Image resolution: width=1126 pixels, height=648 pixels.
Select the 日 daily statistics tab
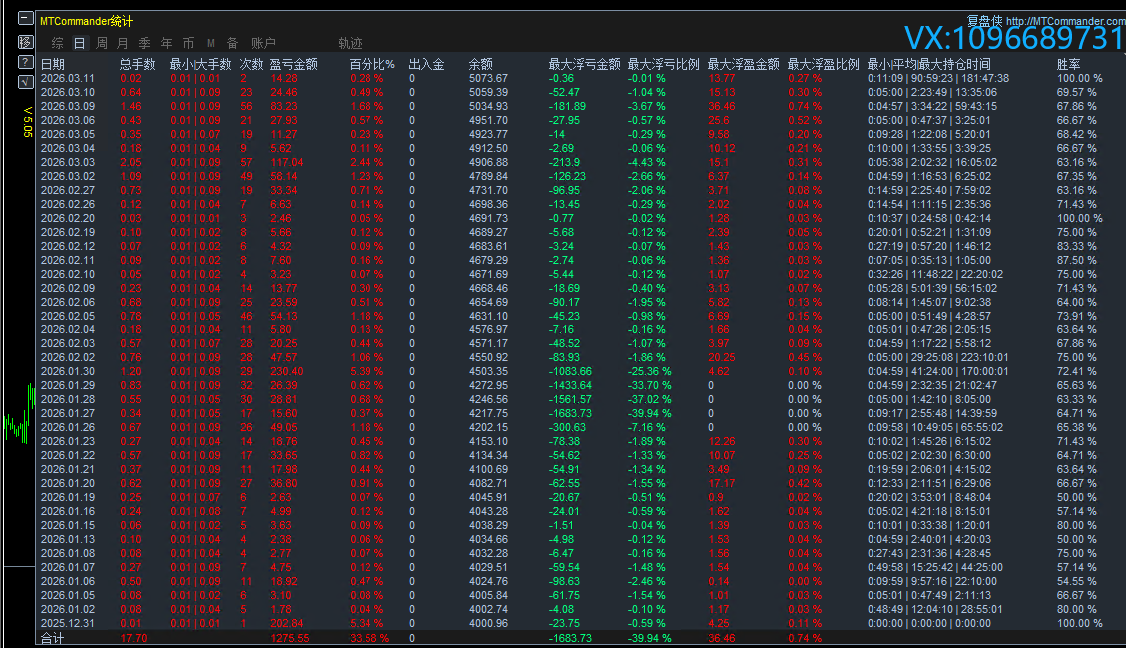click(79, 43)
